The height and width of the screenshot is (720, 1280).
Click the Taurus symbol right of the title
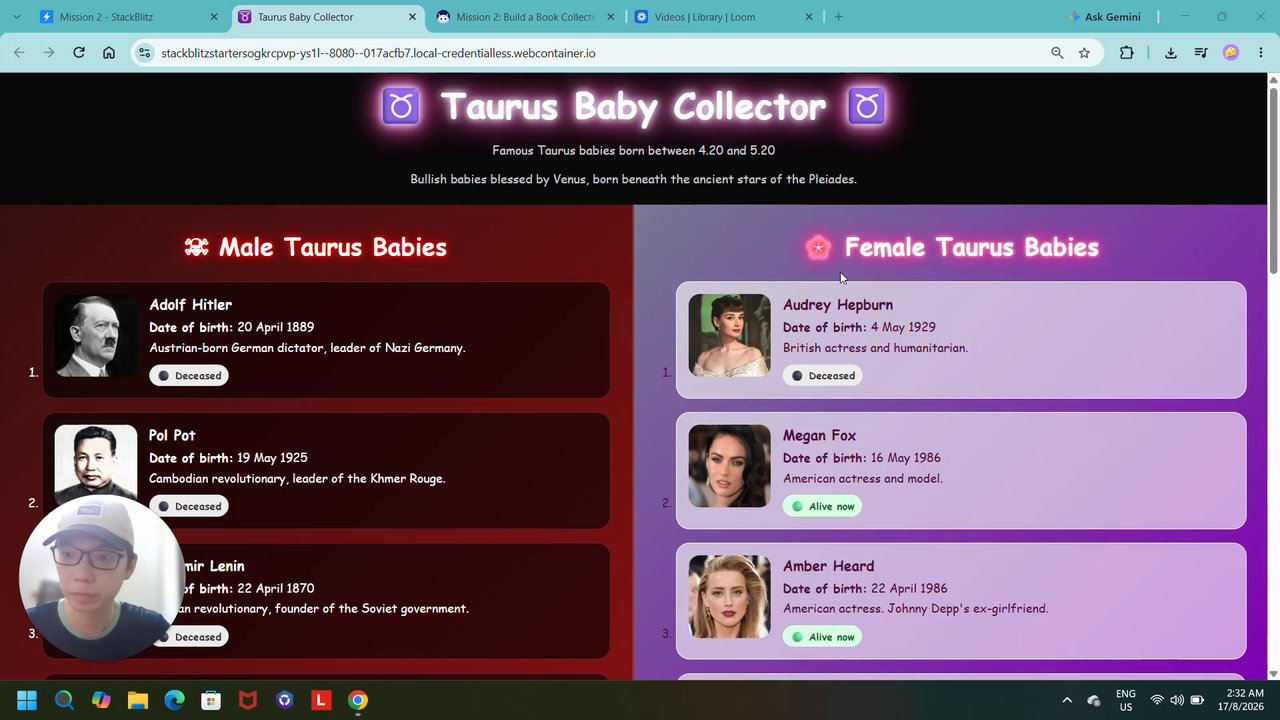point(866,106)
